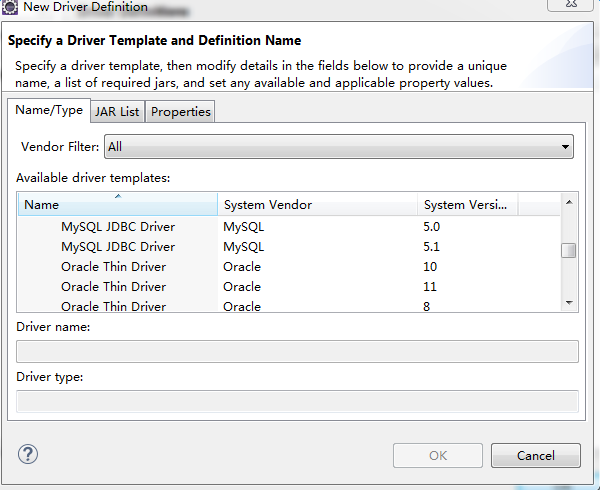Switch to the JAR List tab

tap(117, 112)
